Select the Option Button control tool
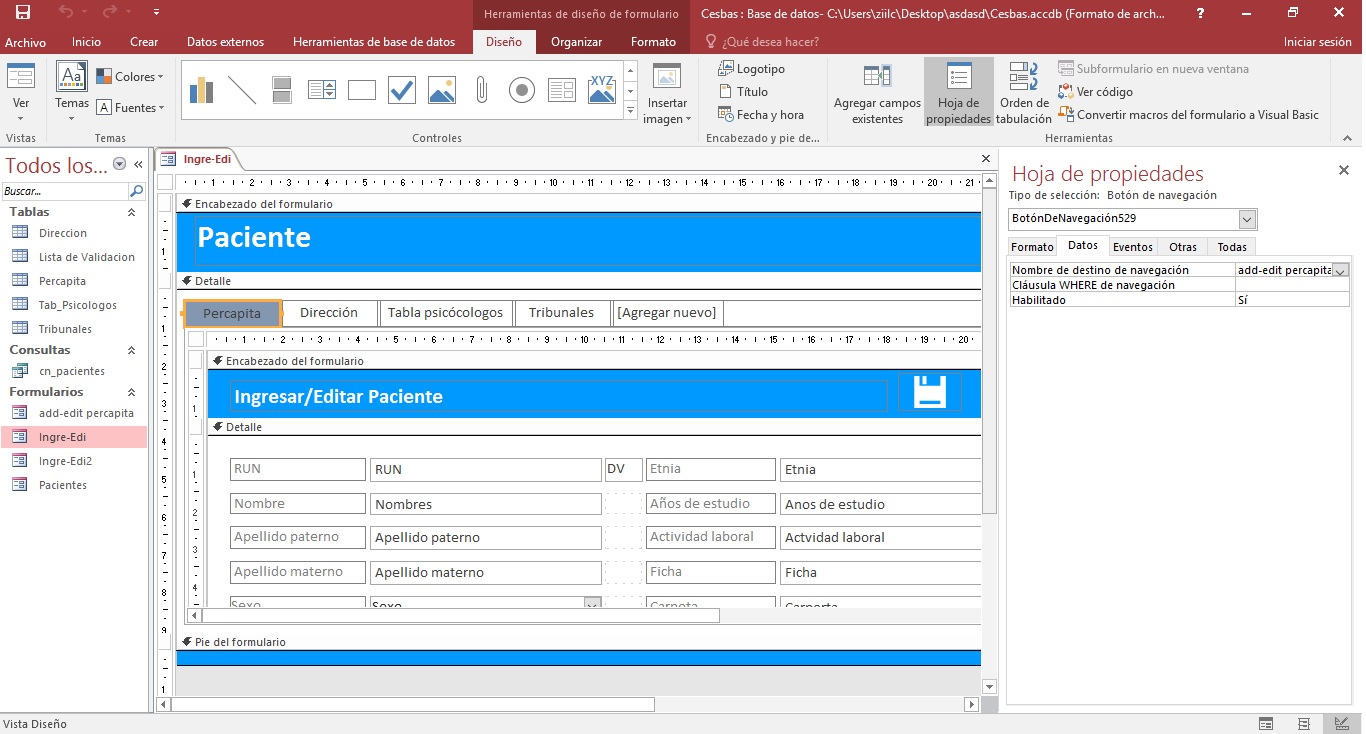The image size is (1366, 734). [x=522, y=90]
